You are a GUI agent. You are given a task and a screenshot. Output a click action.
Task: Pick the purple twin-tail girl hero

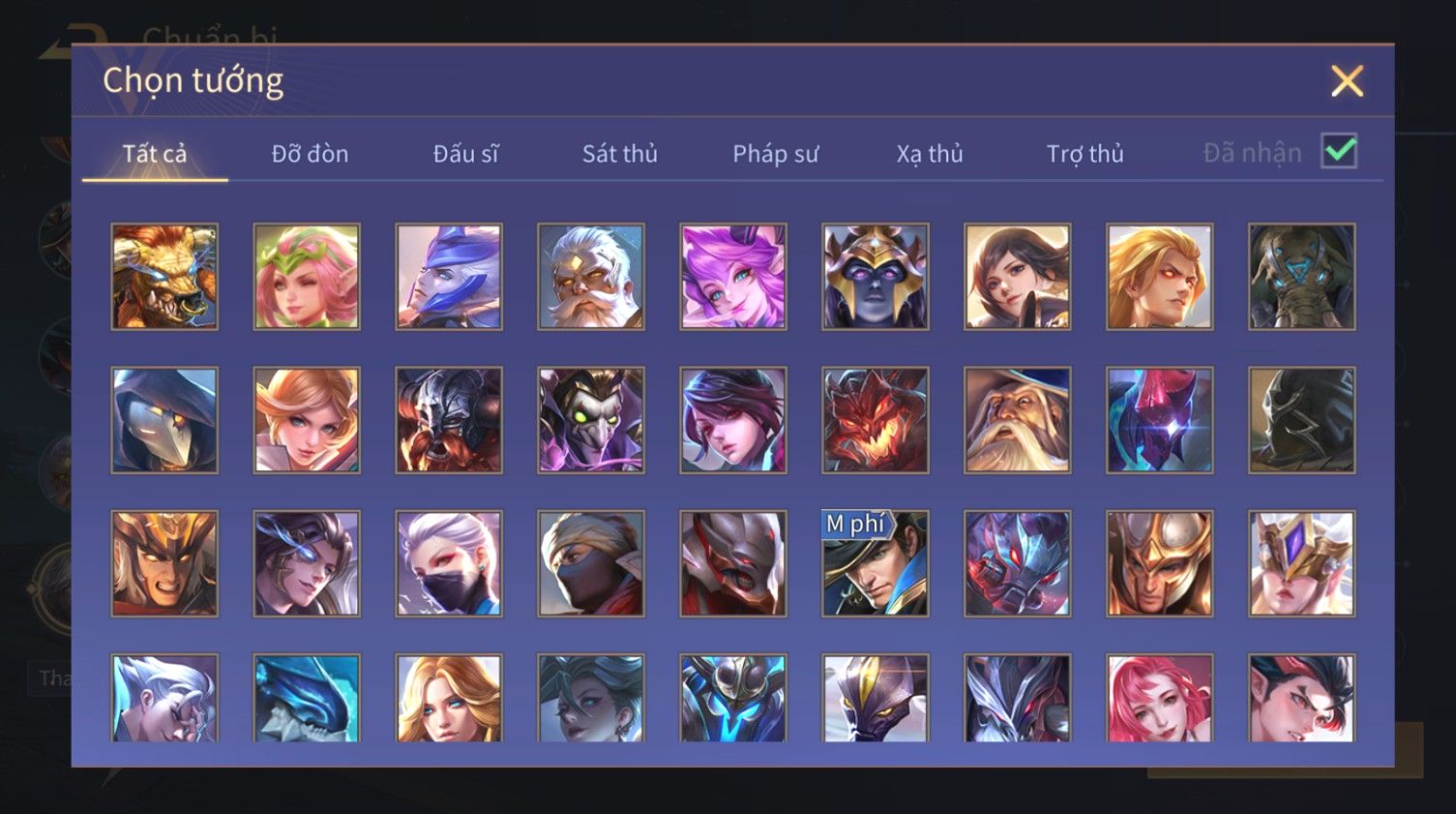point(732,277)
